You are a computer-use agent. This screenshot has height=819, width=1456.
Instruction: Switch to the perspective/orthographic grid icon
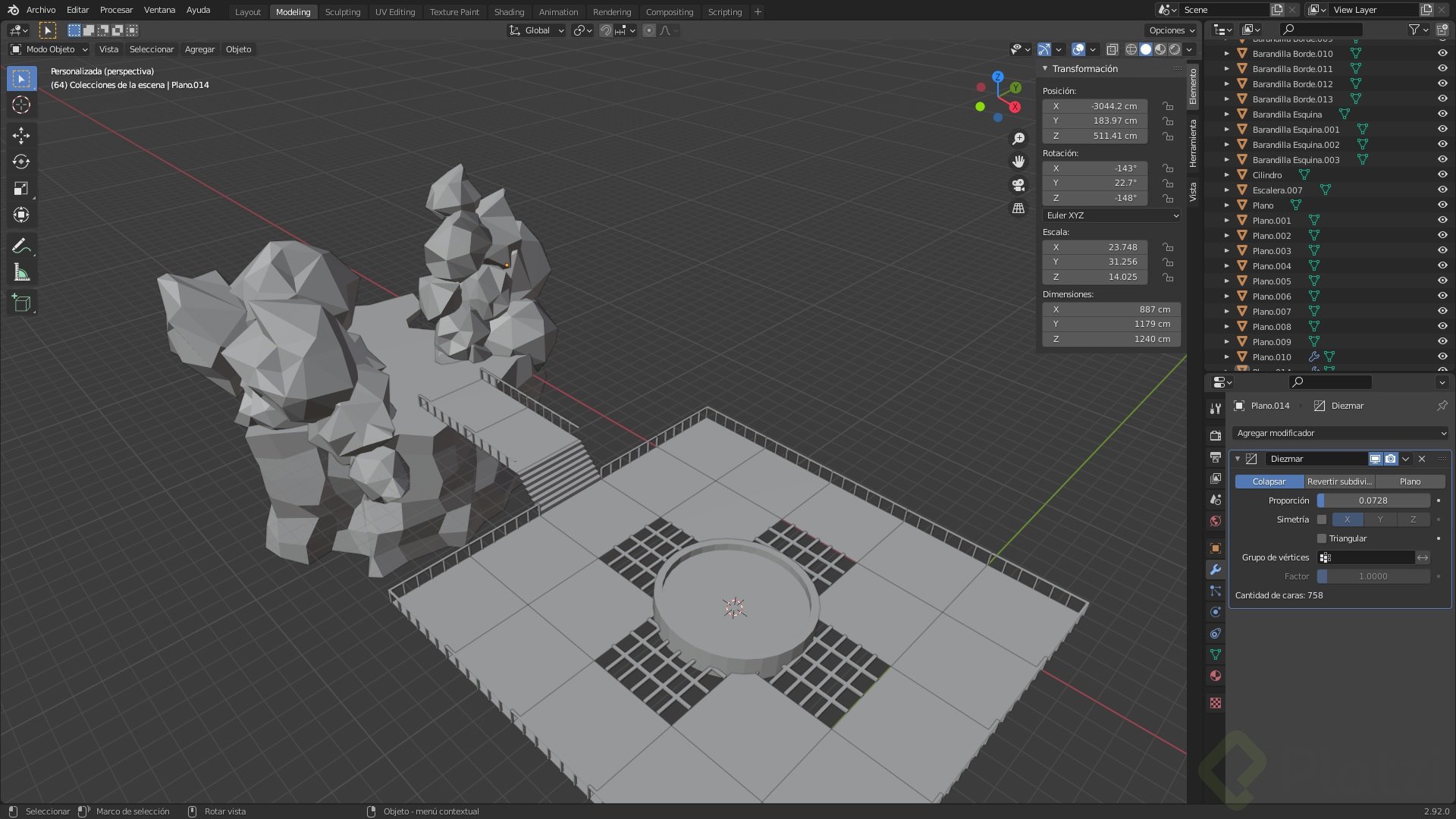click(1018, 208)
